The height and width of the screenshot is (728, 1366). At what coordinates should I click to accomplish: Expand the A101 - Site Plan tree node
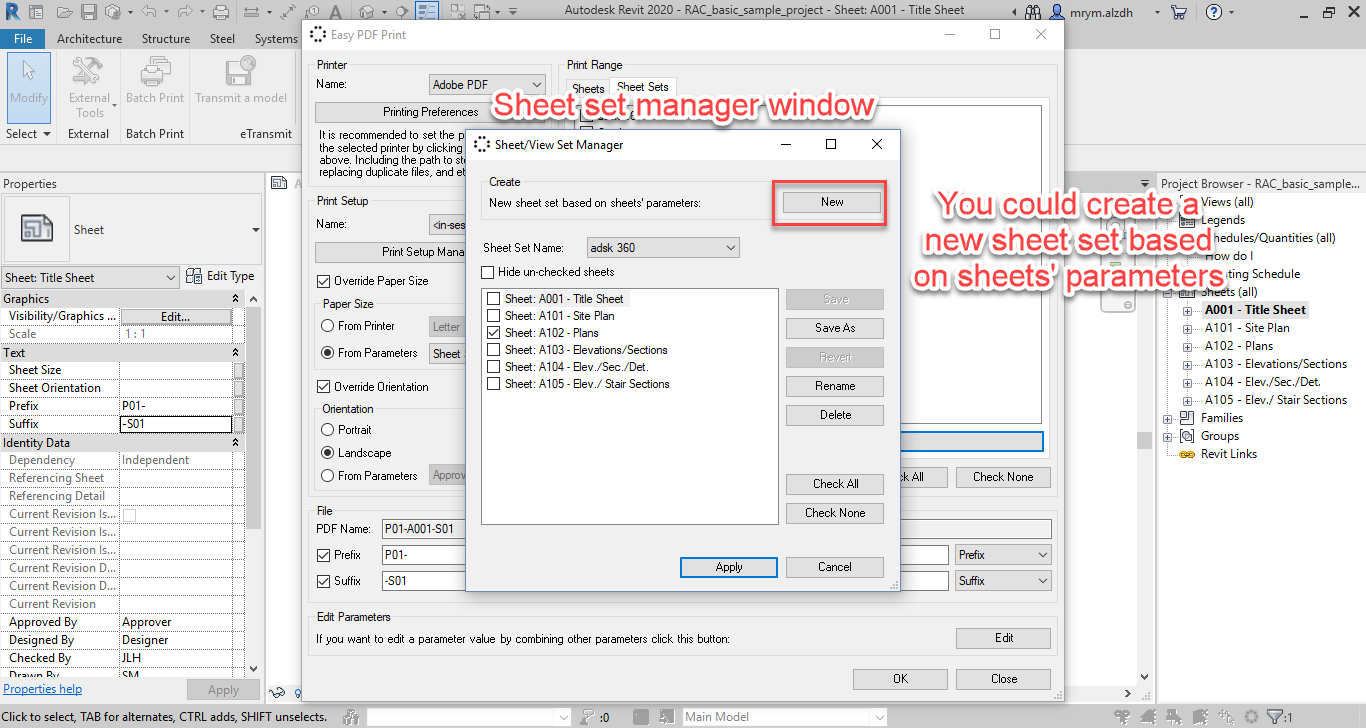(x=1188, y=328)
